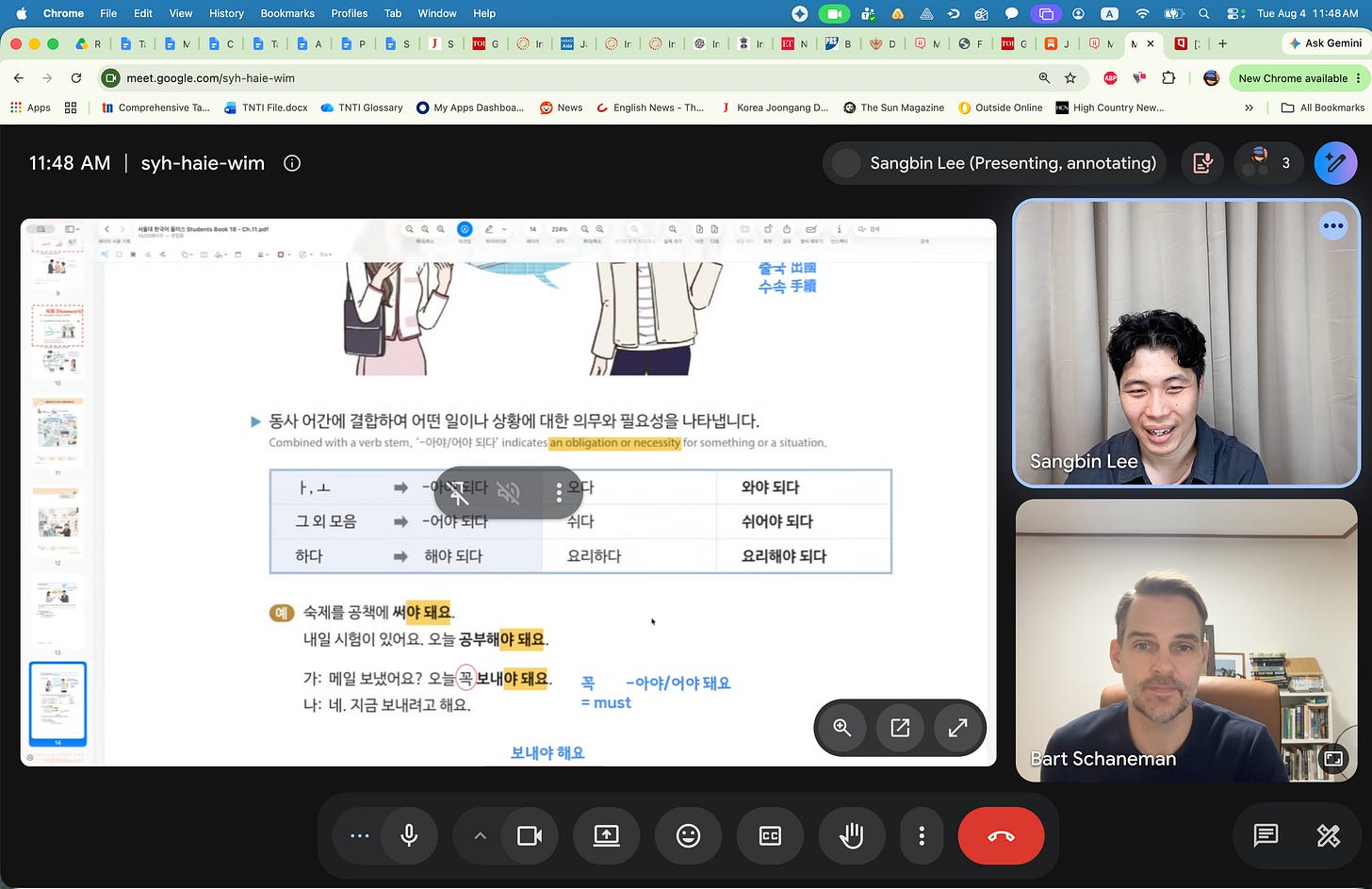
Task: Open the TNTI Glossary bookmark
Action: tap(362, 107)
